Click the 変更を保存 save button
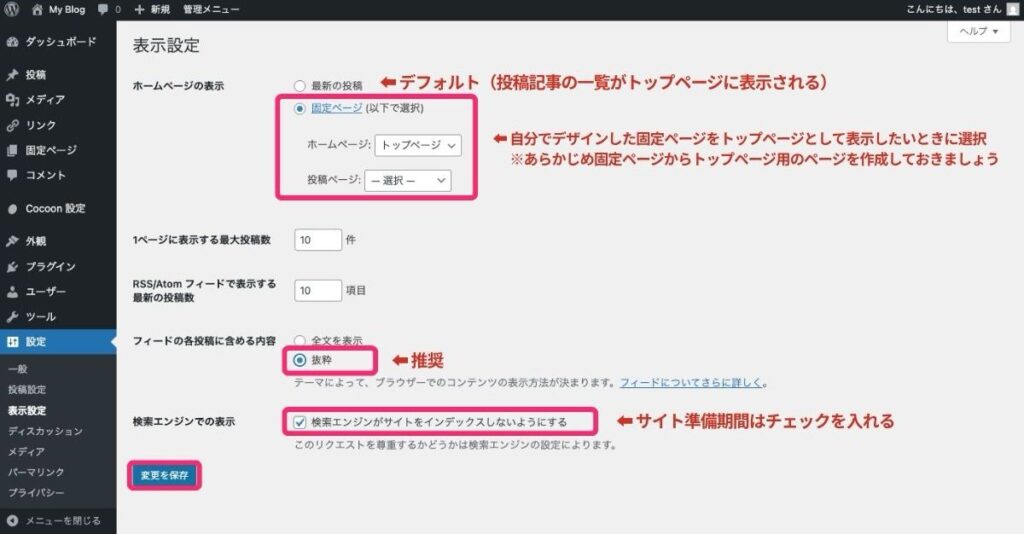Image resolution: width=1024 pixels, height=534 pixels. coord(164,475)
